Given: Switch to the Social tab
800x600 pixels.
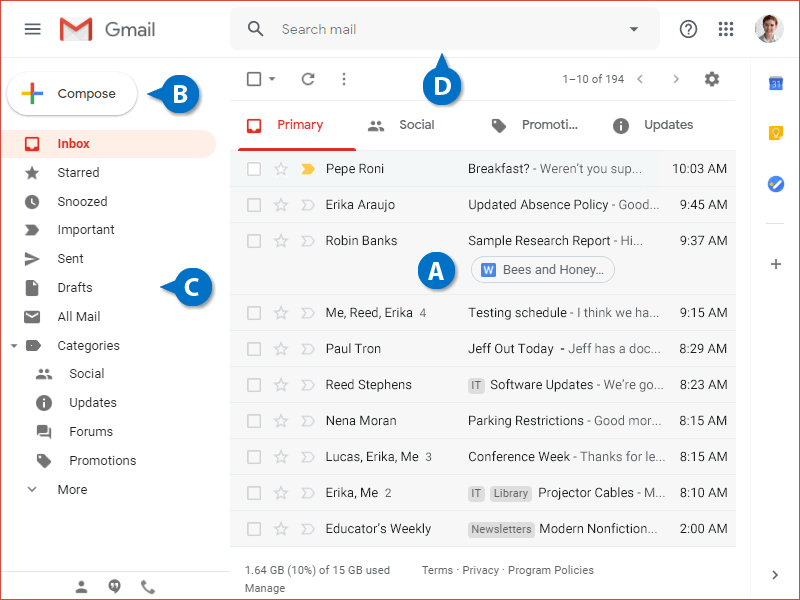Looking at the screenshot, I should (x=402, y=125).
